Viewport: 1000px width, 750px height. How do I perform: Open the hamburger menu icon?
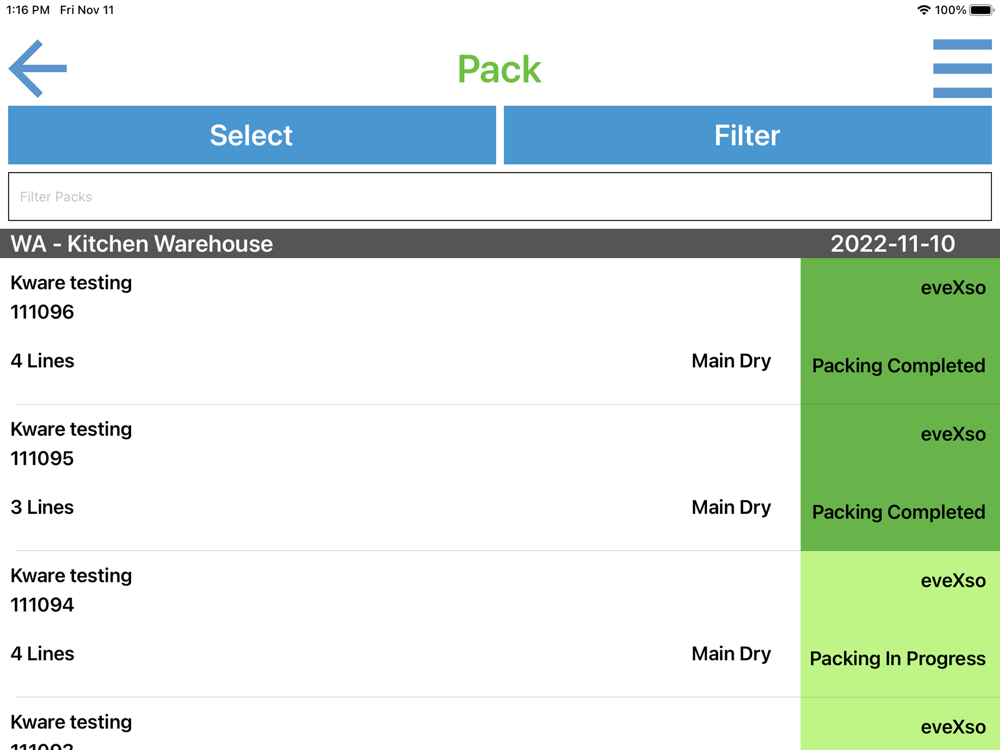(962, 69)
